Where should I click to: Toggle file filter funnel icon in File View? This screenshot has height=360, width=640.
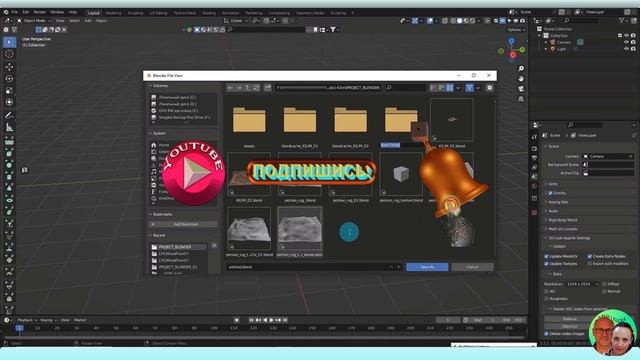(469, 87)
